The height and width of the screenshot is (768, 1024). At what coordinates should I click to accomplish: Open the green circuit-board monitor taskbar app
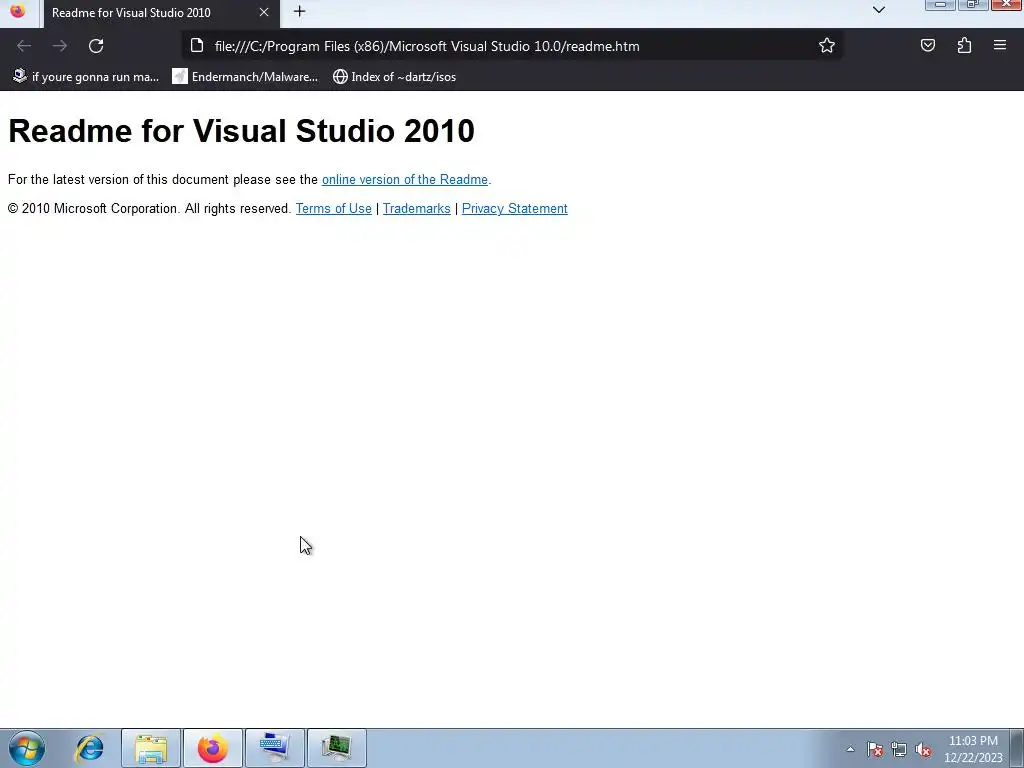[x=337, y=748]
